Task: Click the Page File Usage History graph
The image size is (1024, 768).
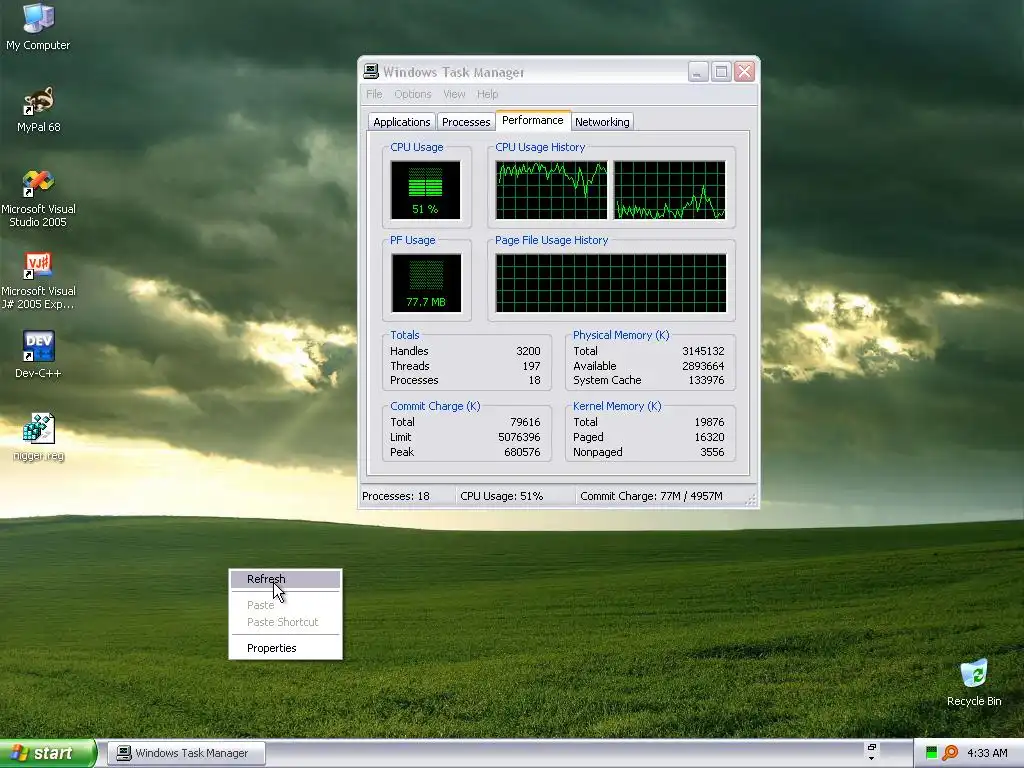Action: pos(611,283)
